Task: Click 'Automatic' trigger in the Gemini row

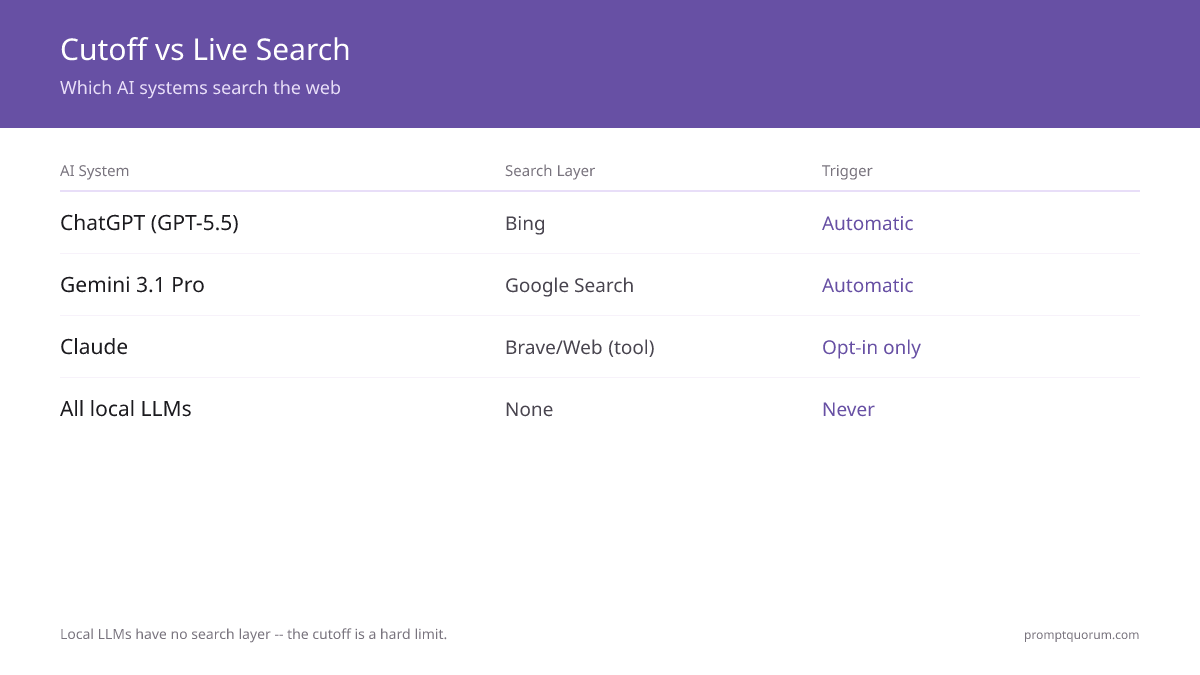Action: [868, 285]
